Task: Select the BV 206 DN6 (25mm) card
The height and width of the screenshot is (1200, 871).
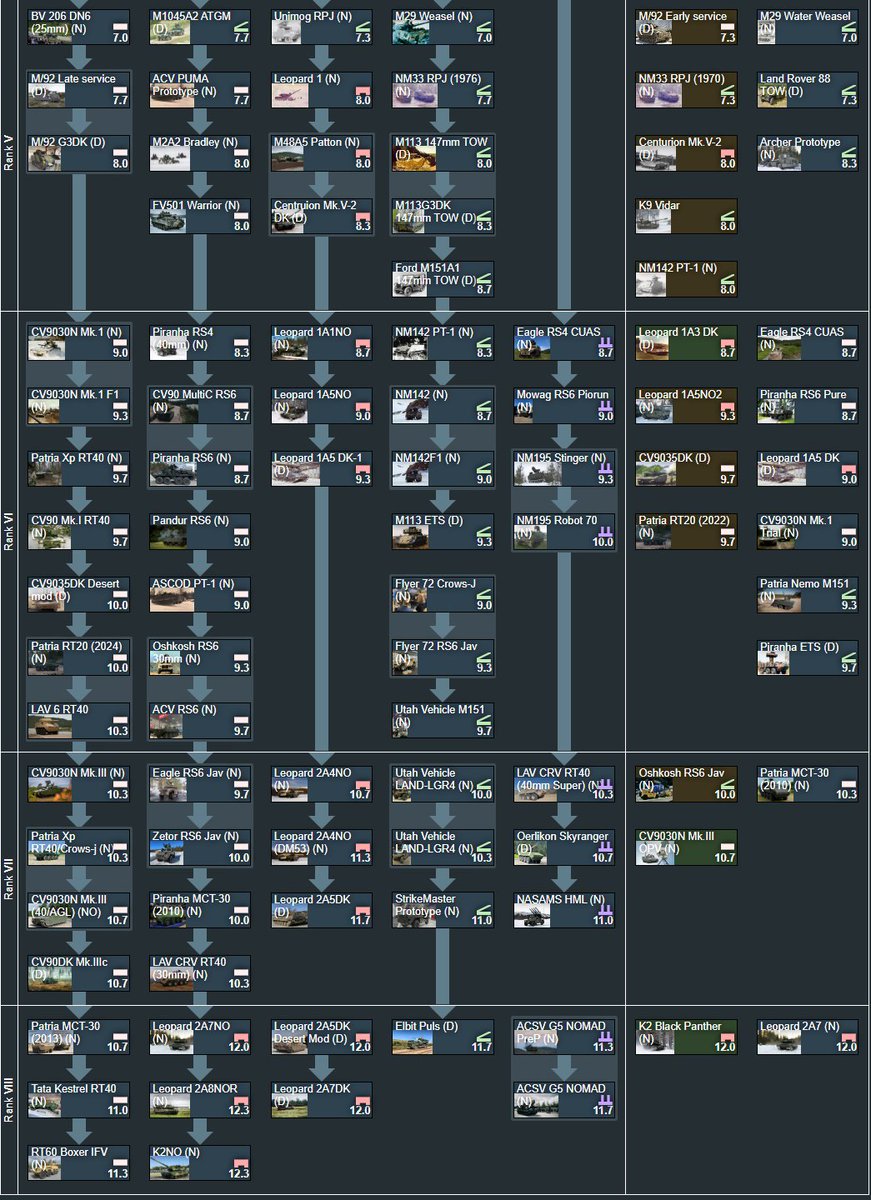Action: click(x=79, y=27)
